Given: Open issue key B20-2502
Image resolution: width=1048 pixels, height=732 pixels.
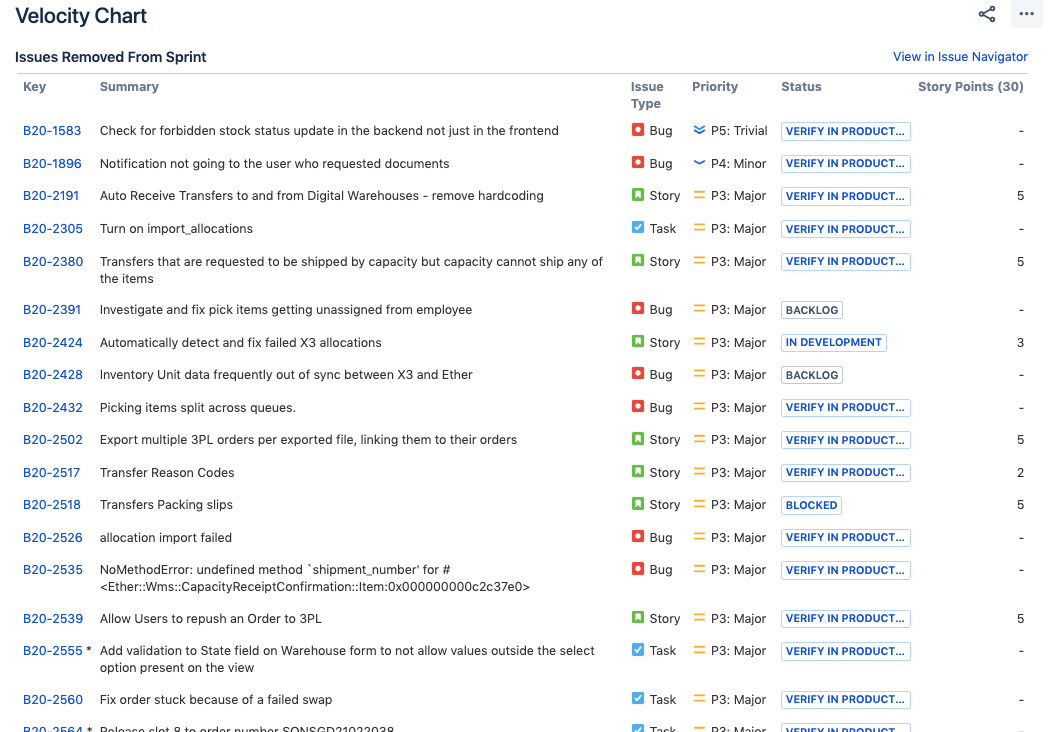Looking at the screenshot, I should [x=53, y=439].
